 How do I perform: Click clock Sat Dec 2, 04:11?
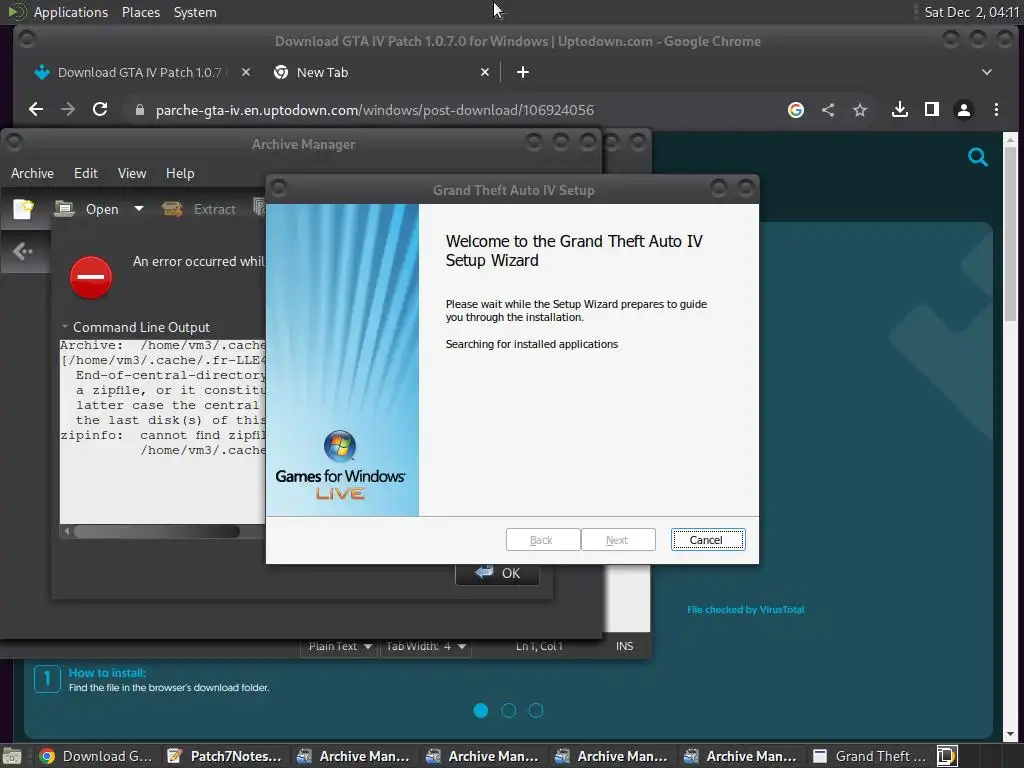[971, 12]
